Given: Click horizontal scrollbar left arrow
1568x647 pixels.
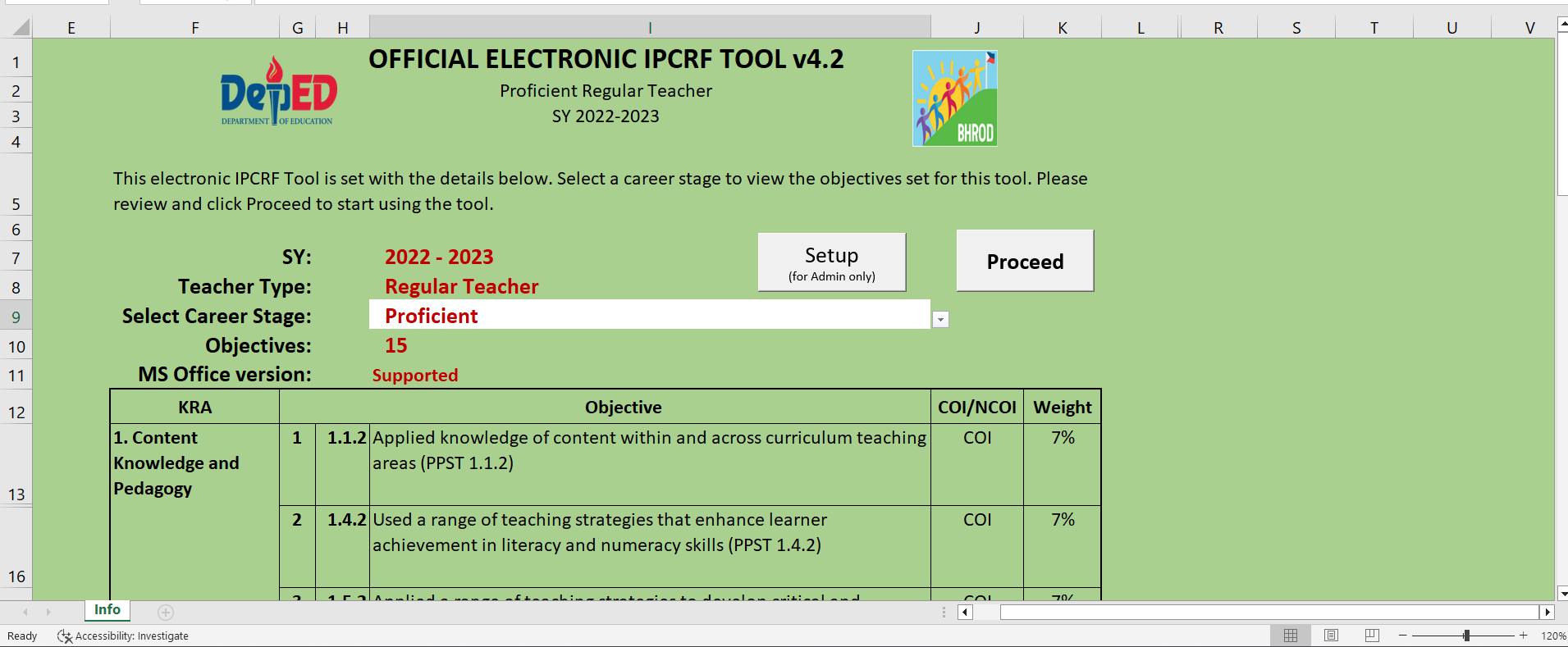Looking at the screenshot, I should pyautogui.click(x=965, y=612).
